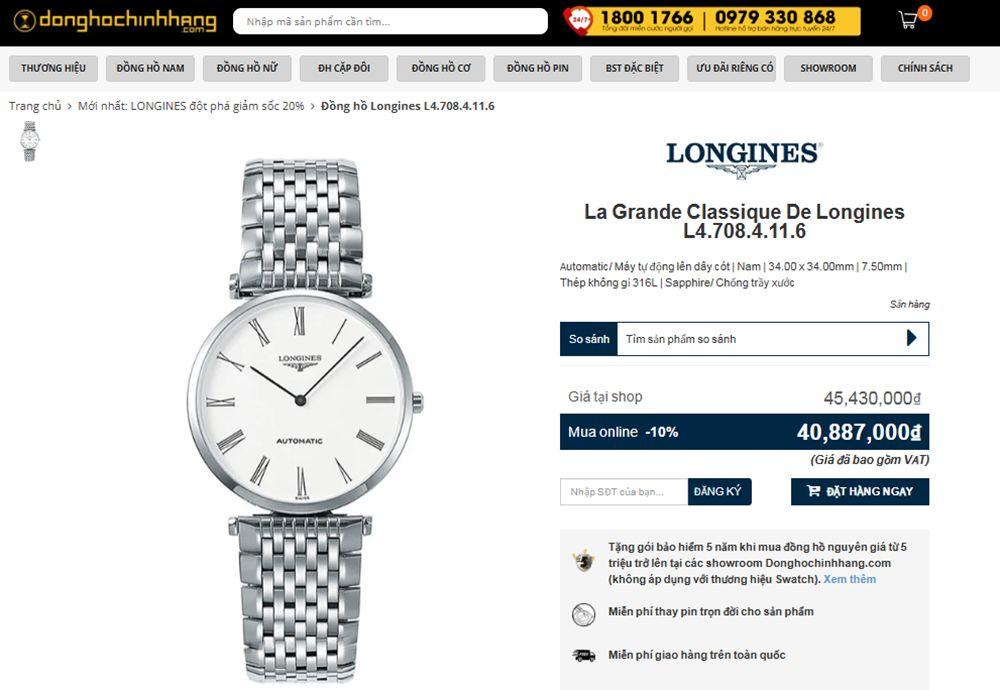The height and width of the screenshot is (690, 1000).
Task: Click the free battery replacement icon
Action: [x=583, y=614]
